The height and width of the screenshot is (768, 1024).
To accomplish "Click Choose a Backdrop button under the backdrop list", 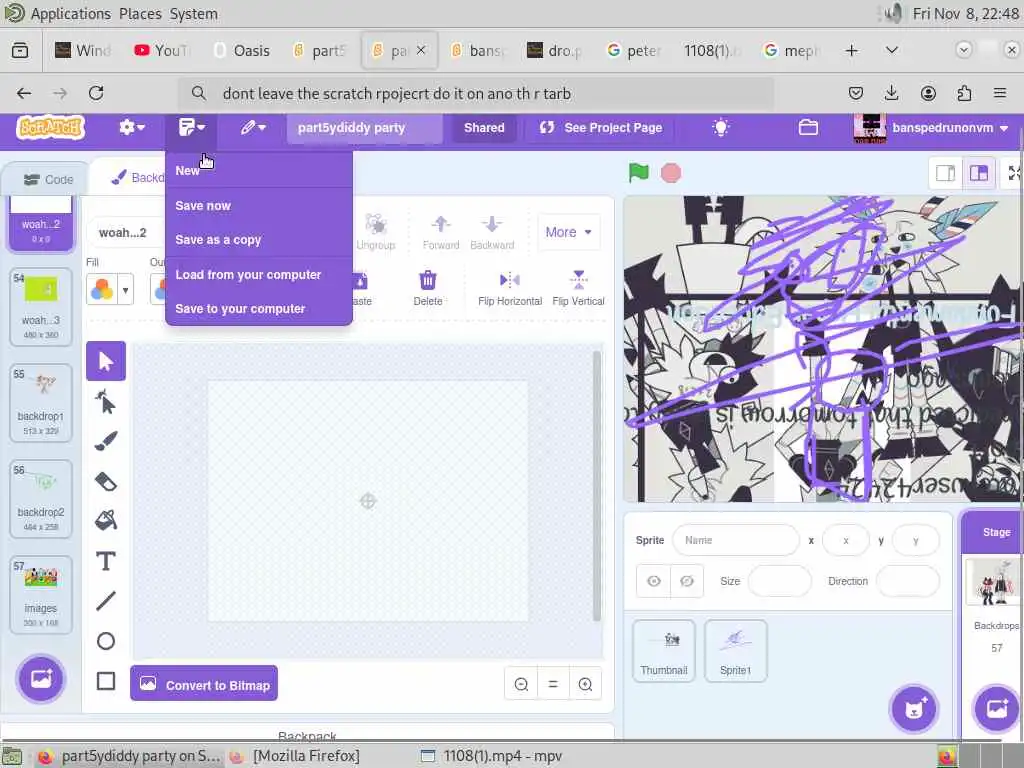I will point(40,679).
